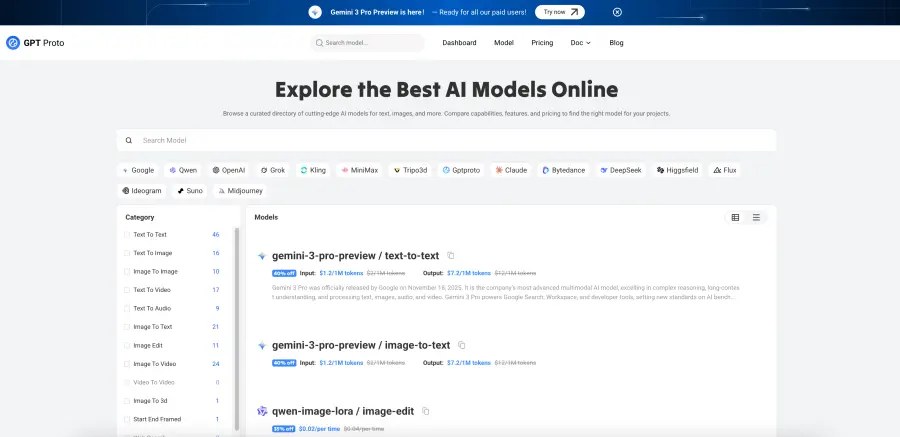Filter models by Google provider

tap(138, 170)
